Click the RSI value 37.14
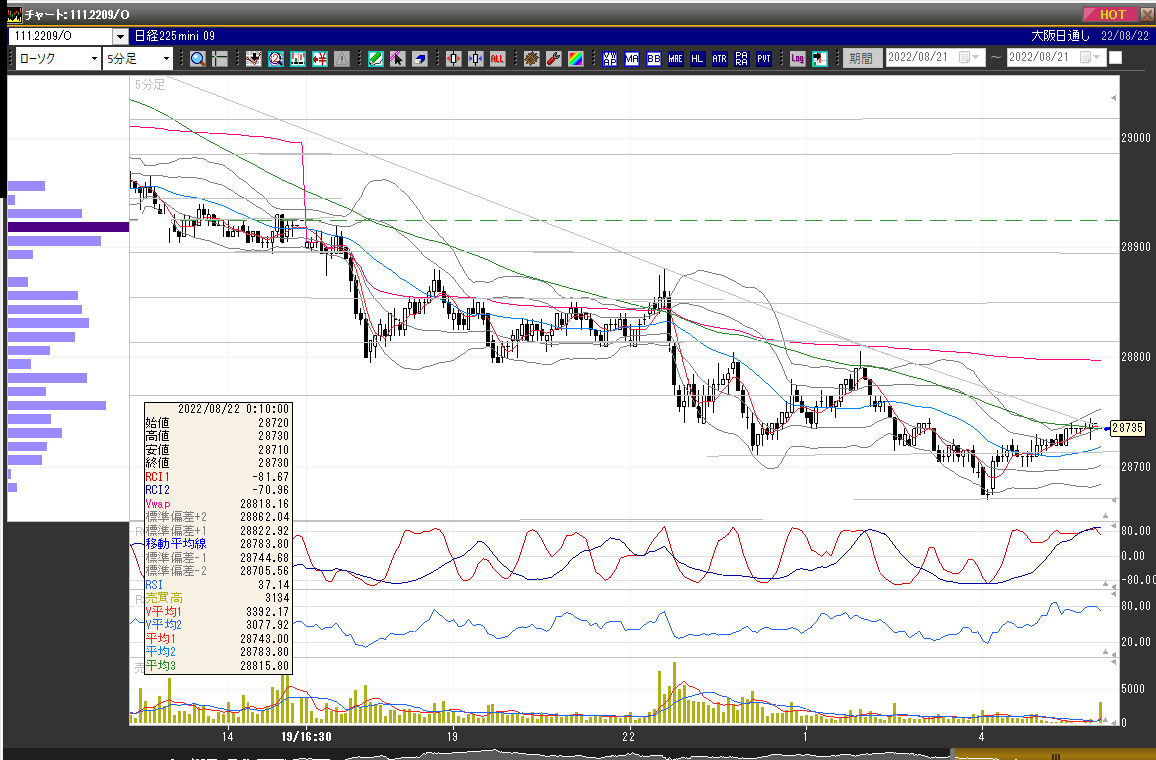The image size is (1156, 760). click(x=274, y=585)
